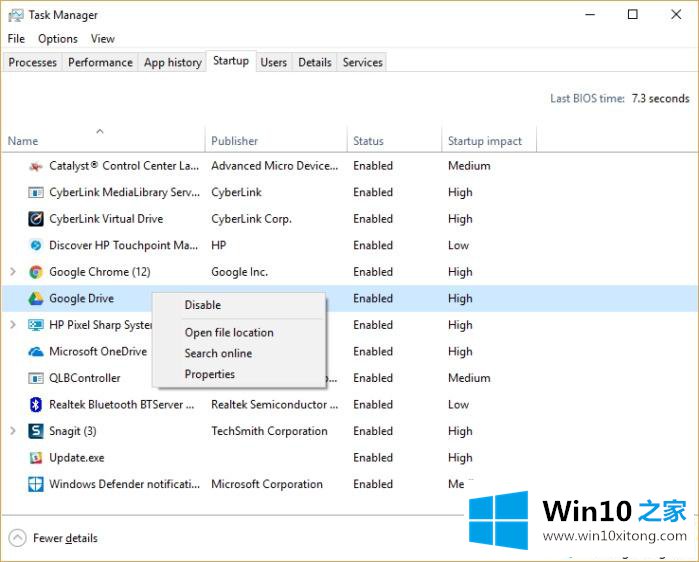Select the CyberLink Virtual Drive name
The image size is (699, 562).
click(x=106, y=219)
